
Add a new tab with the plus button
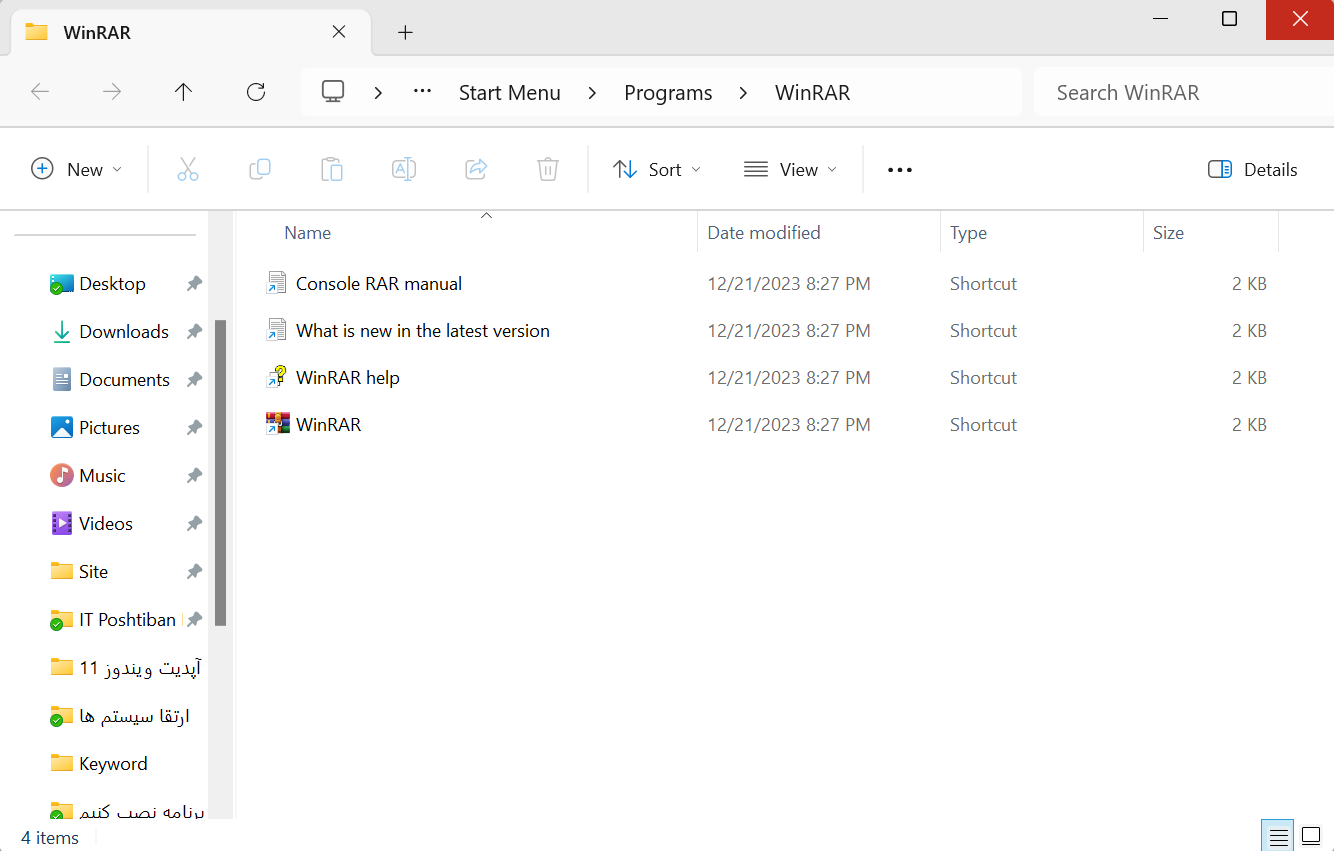pyautogui.click(x=405, y=32)
